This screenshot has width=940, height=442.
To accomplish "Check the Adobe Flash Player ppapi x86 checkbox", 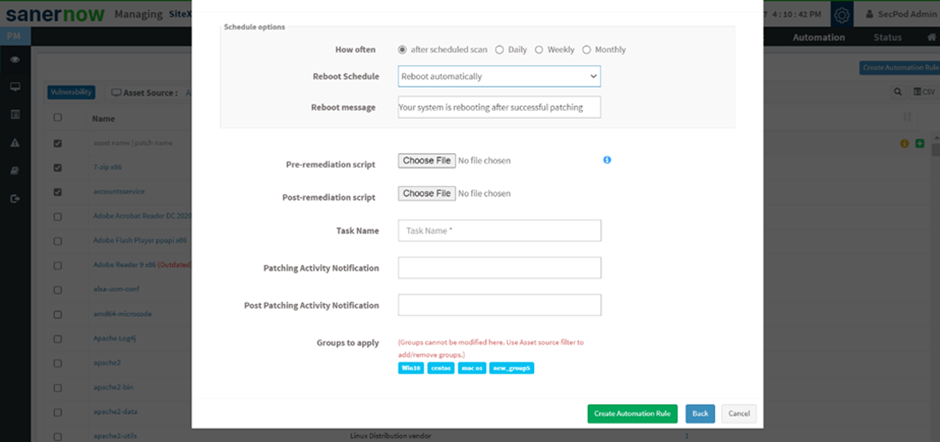I will pyautogui.click(x=58, y=242).
